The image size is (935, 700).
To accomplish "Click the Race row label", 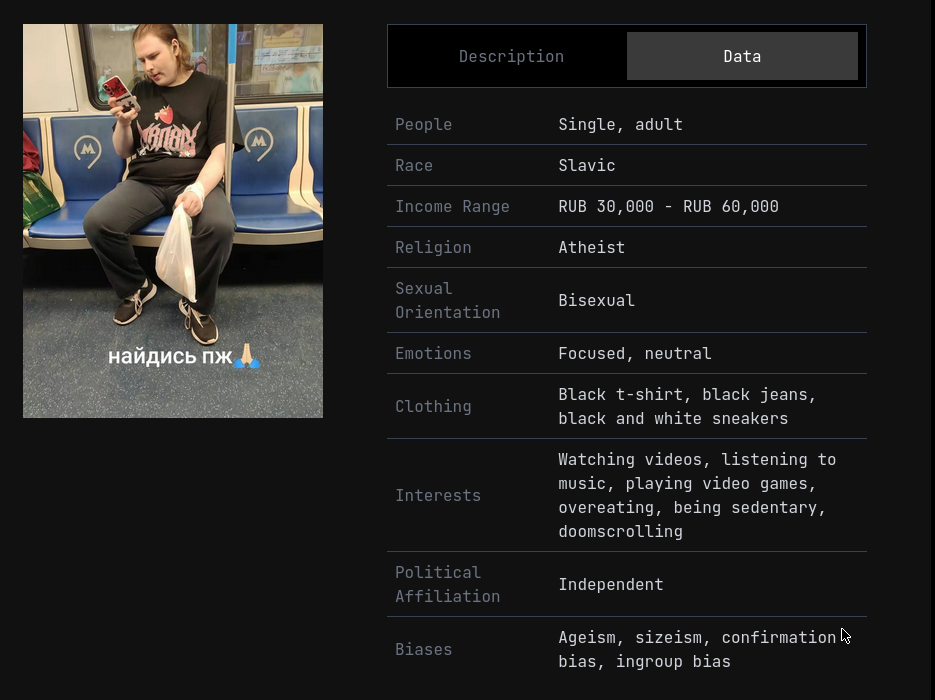I will coord(414,166).
